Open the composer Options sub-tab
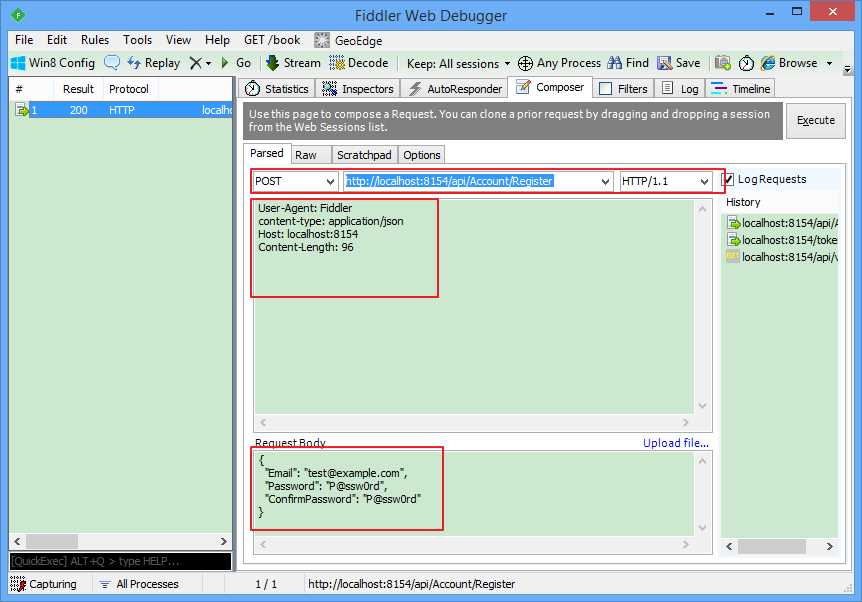Viewport: 862px width, 602px height. (x=422, y=155)
